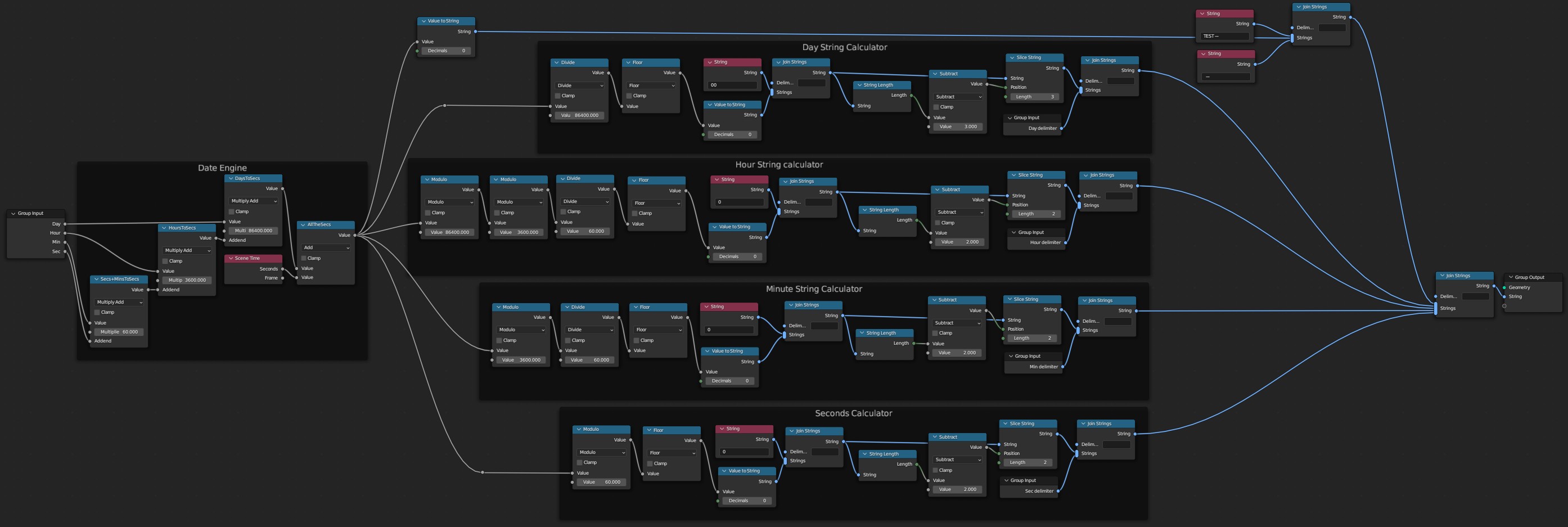Click the Multi 86400.000 field in DaysToSecs
Screen dimensions: 1568x527
pos(253,231)
